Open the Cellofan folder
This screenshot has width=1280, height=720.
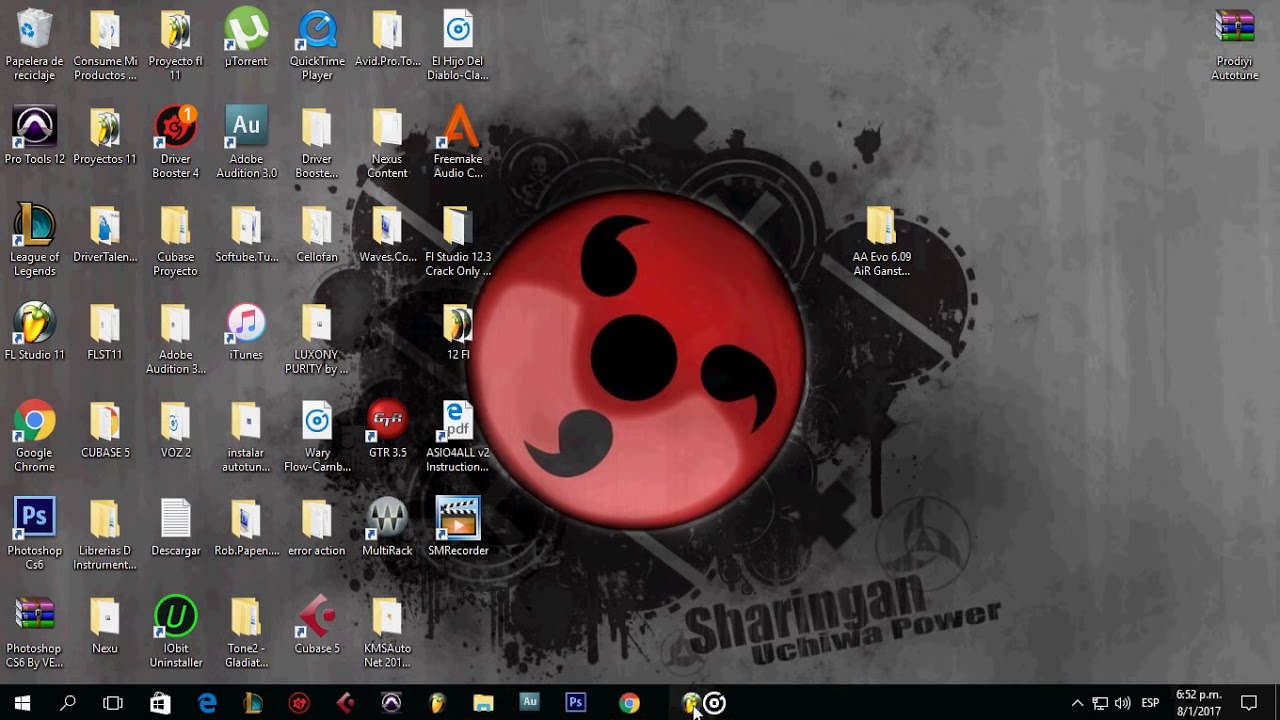click(317, 234)
